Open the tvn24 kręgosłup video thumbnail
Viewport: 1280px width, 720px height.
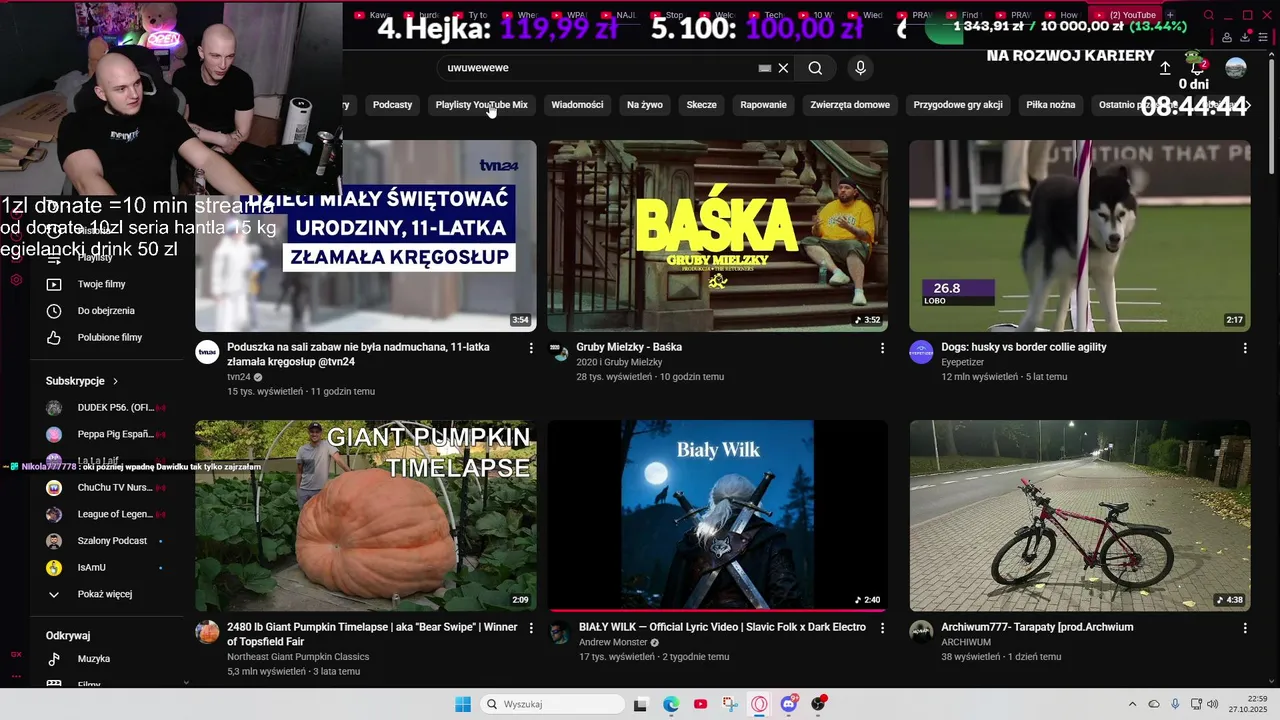366,236
